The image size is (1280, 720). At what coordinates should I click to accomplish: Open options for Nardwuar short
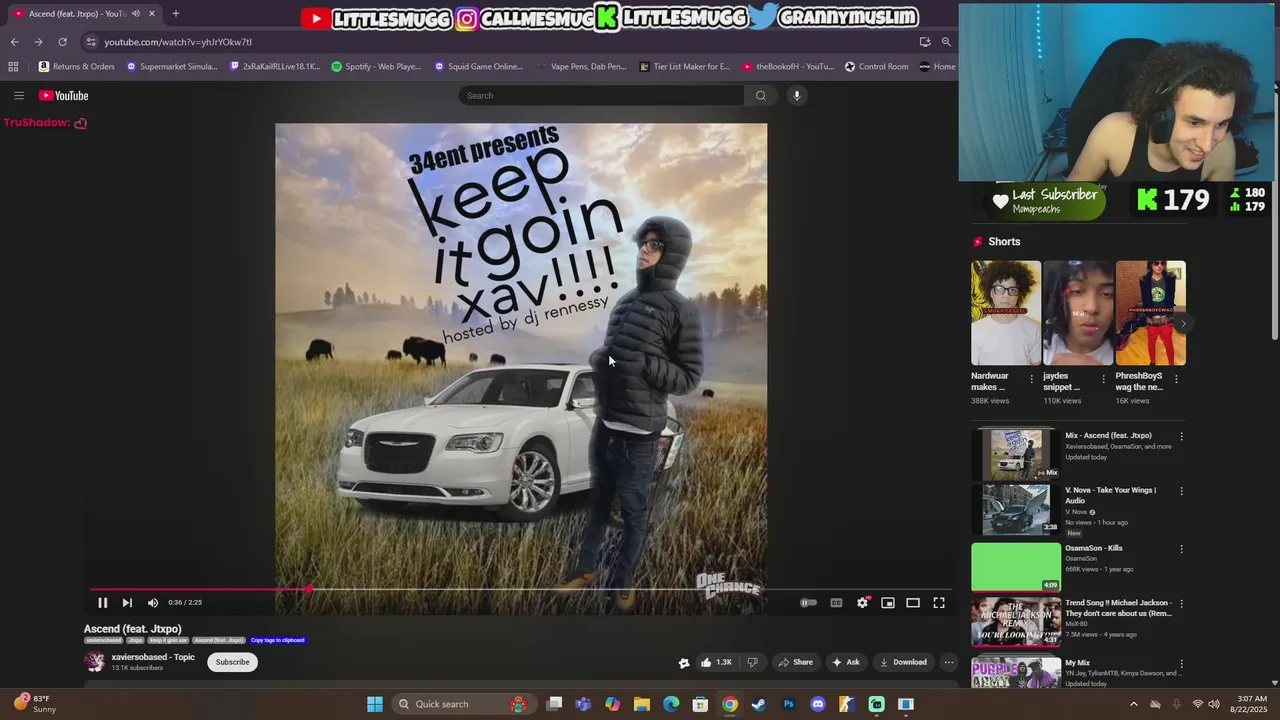(1032, 379)
